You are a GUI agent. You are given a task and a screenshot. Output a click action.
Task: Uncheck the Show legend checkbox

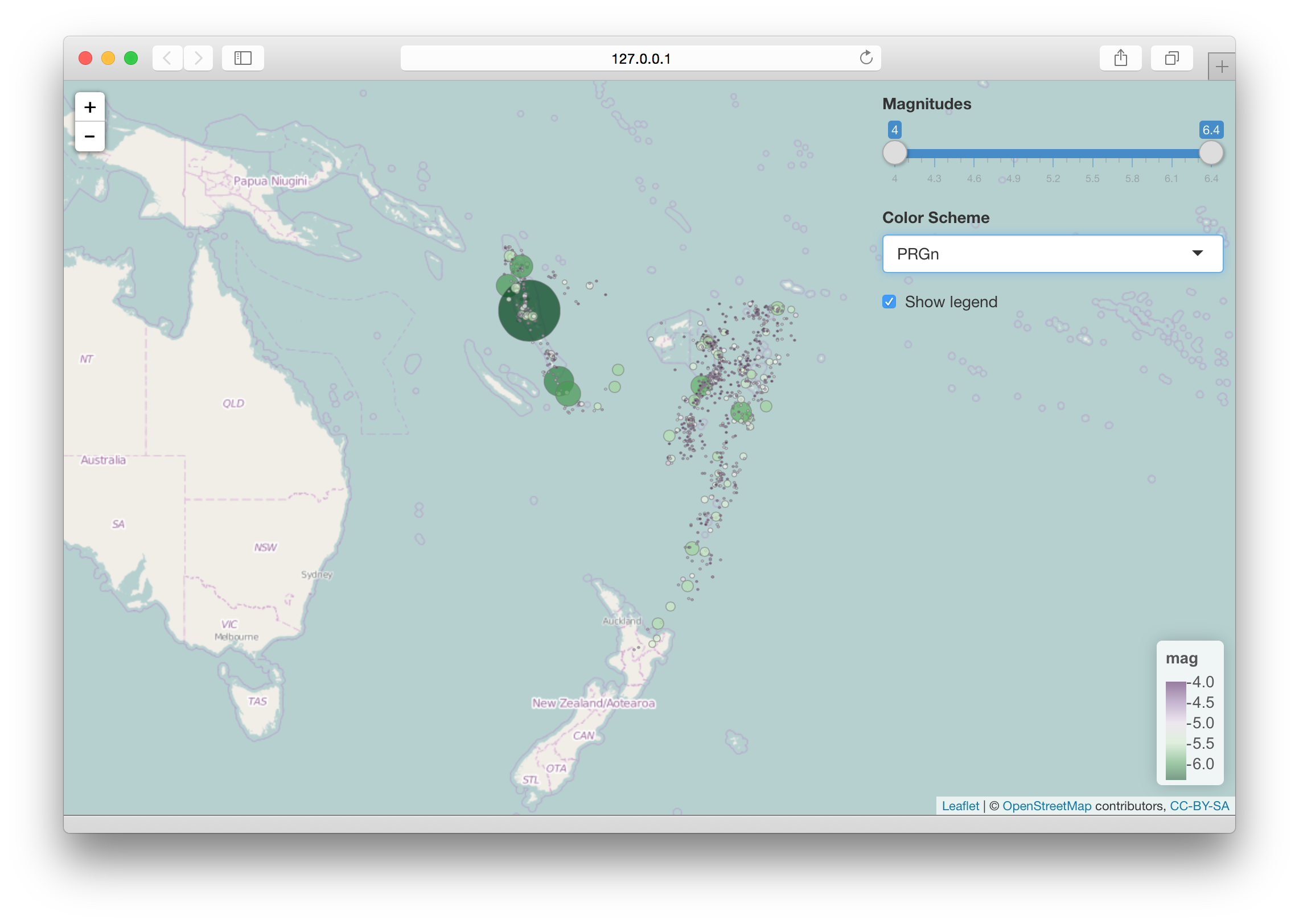coord(889,302)
